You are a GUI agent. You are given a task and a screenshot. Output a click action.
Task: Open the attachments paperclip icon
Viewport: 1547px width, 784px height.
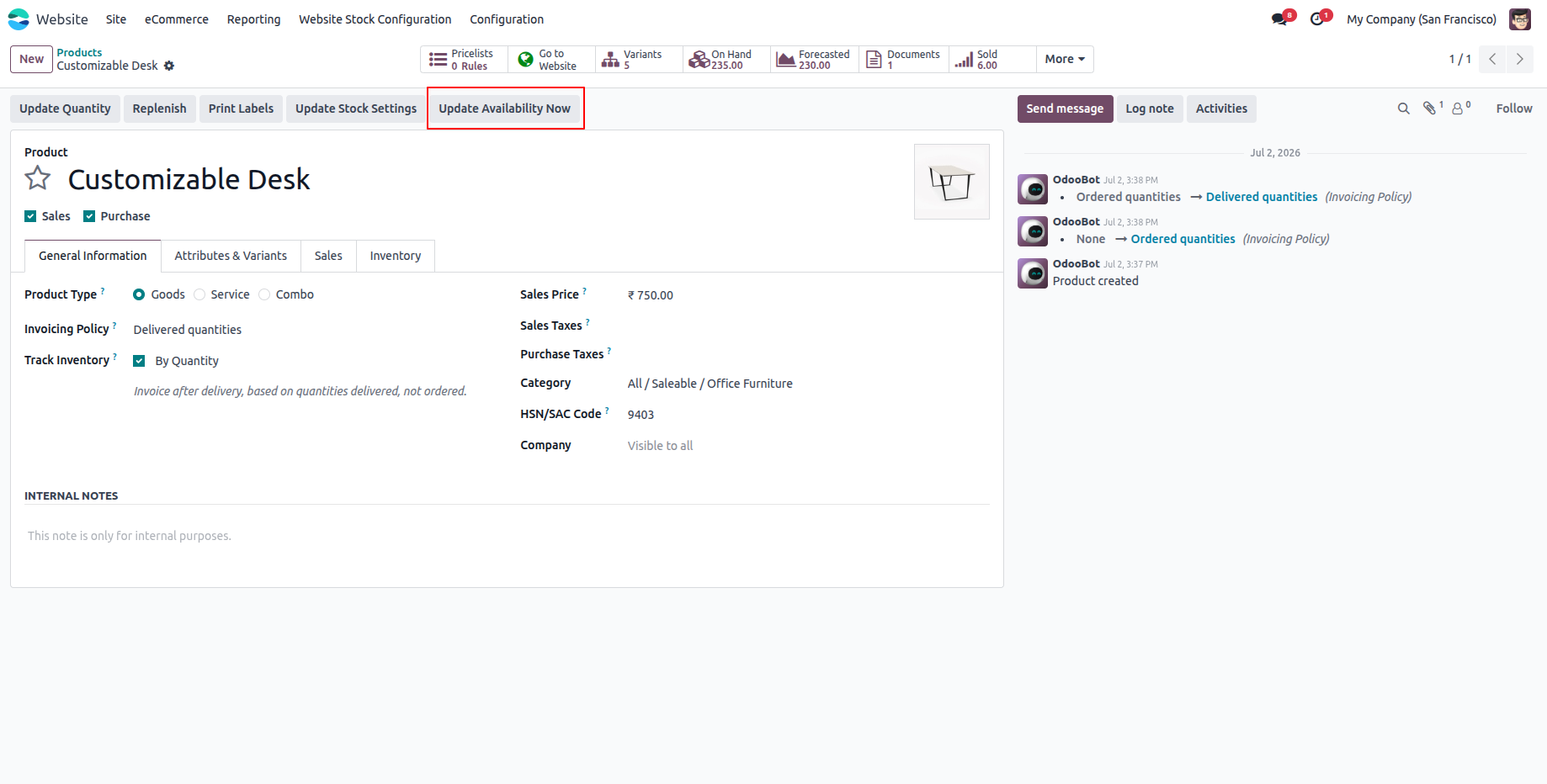[1429, 109]
